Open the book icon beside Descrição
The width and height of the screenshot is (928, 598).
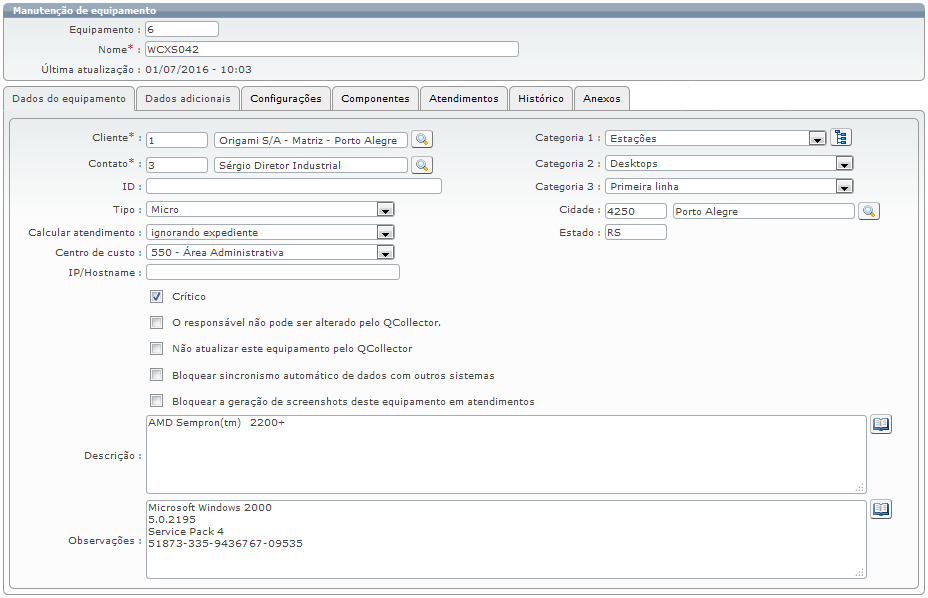(880, 424)
